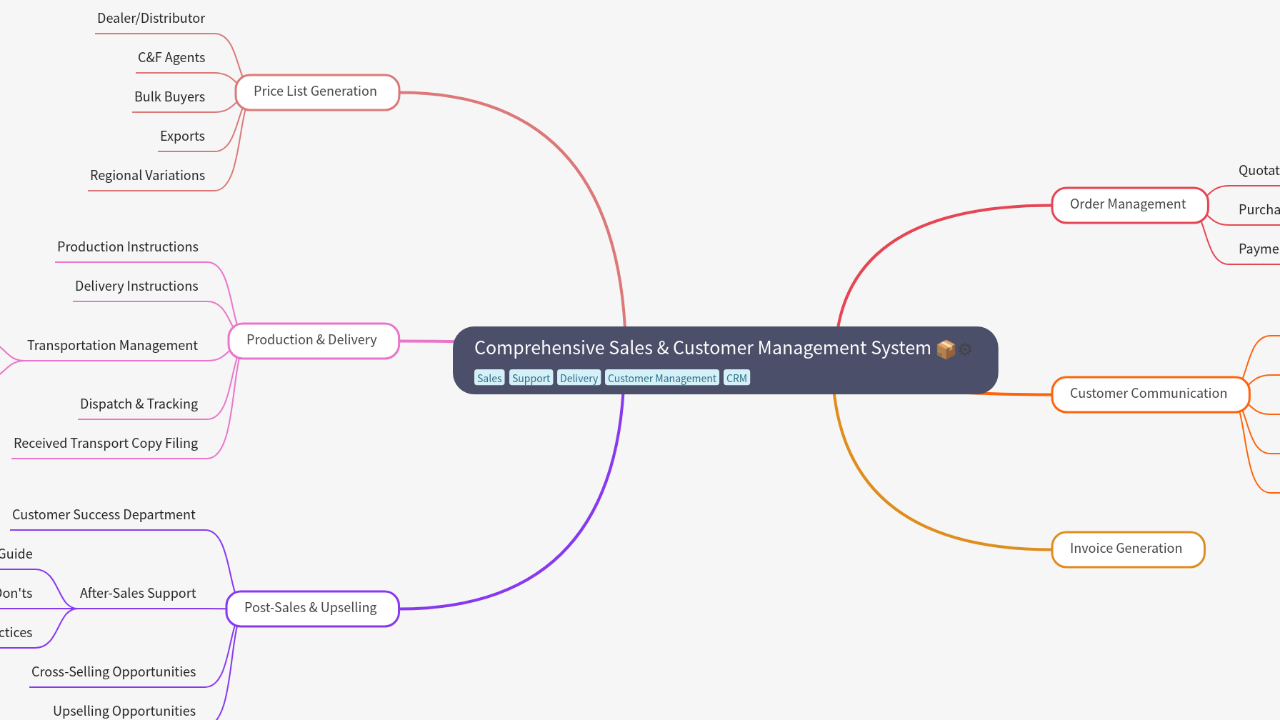This screenshot has height=720, width=1280.
Task: Click the Transportation Management subtopic
Action: (x=112, y=345)
